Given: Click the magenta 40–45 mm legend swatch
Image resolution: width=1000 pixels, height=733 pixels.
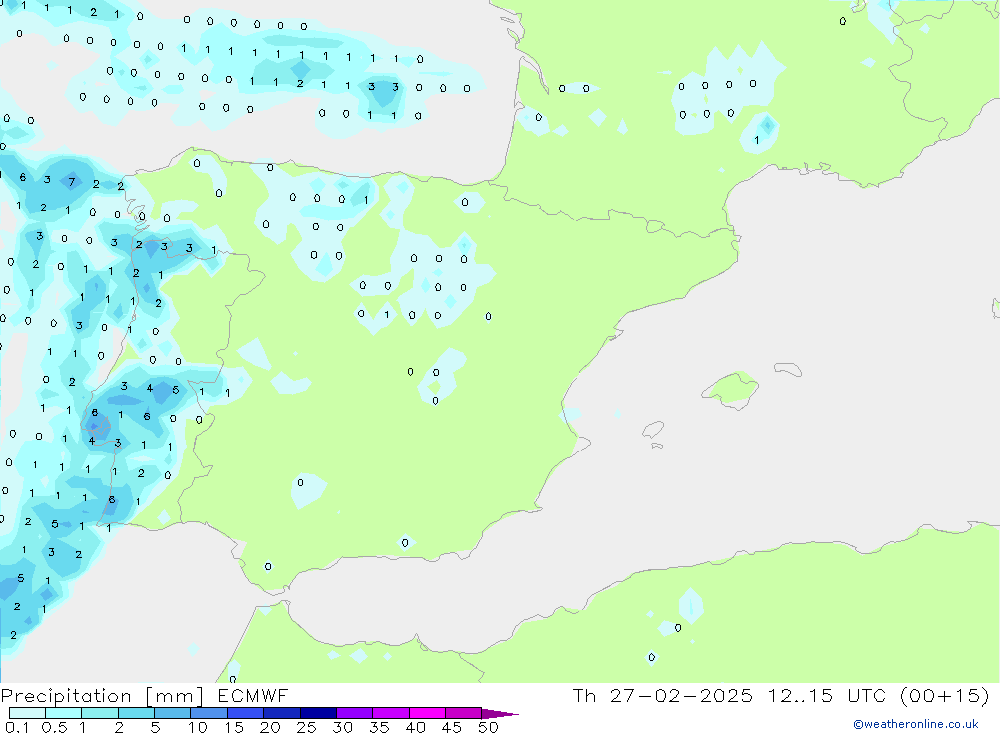Looking at the screenshot, I should point(427,713).
